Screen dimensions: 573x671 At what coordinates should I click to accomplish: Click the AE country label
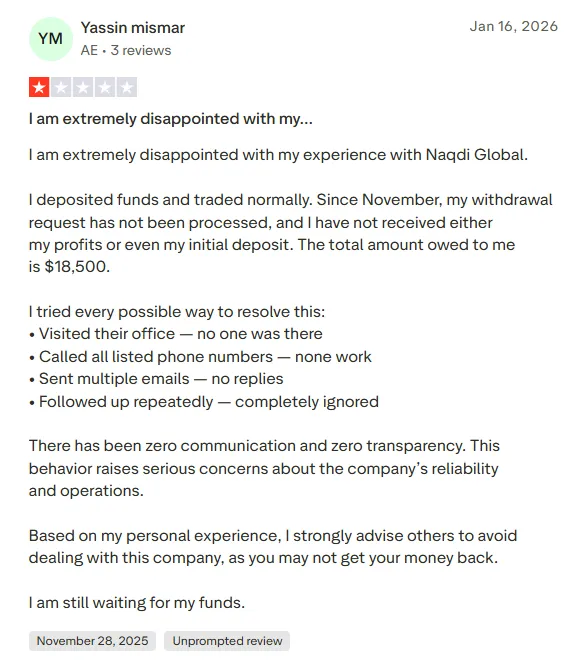[x=89, y=50]
